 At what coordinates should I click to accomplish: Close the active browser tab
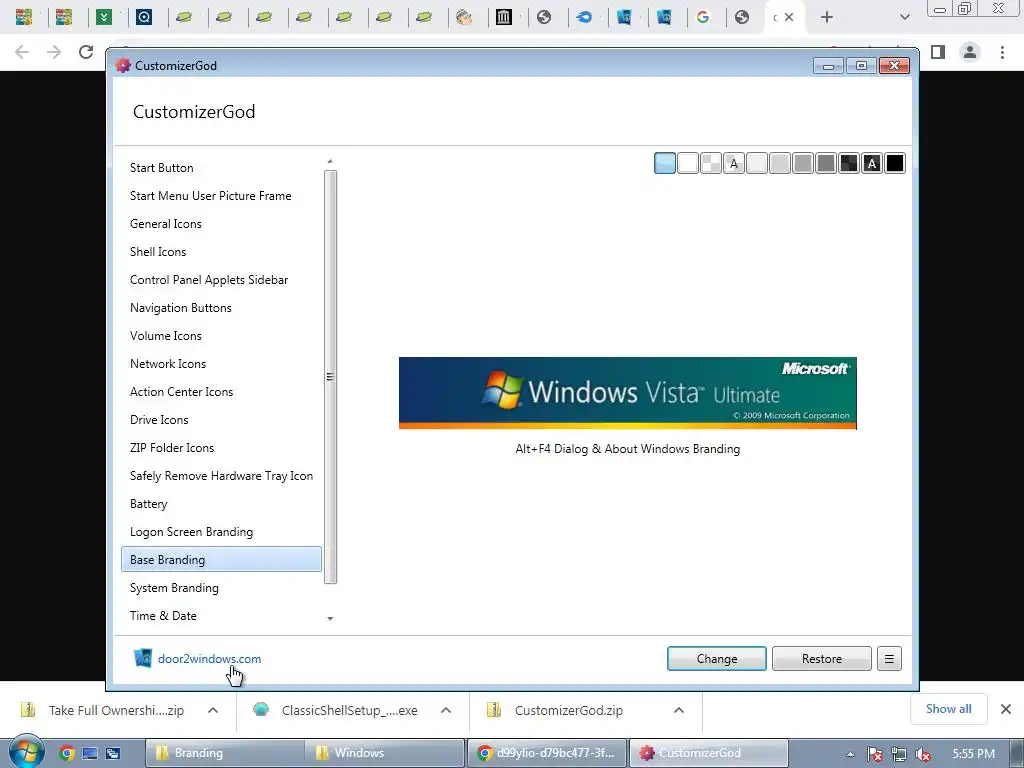(x=789, y=17)
